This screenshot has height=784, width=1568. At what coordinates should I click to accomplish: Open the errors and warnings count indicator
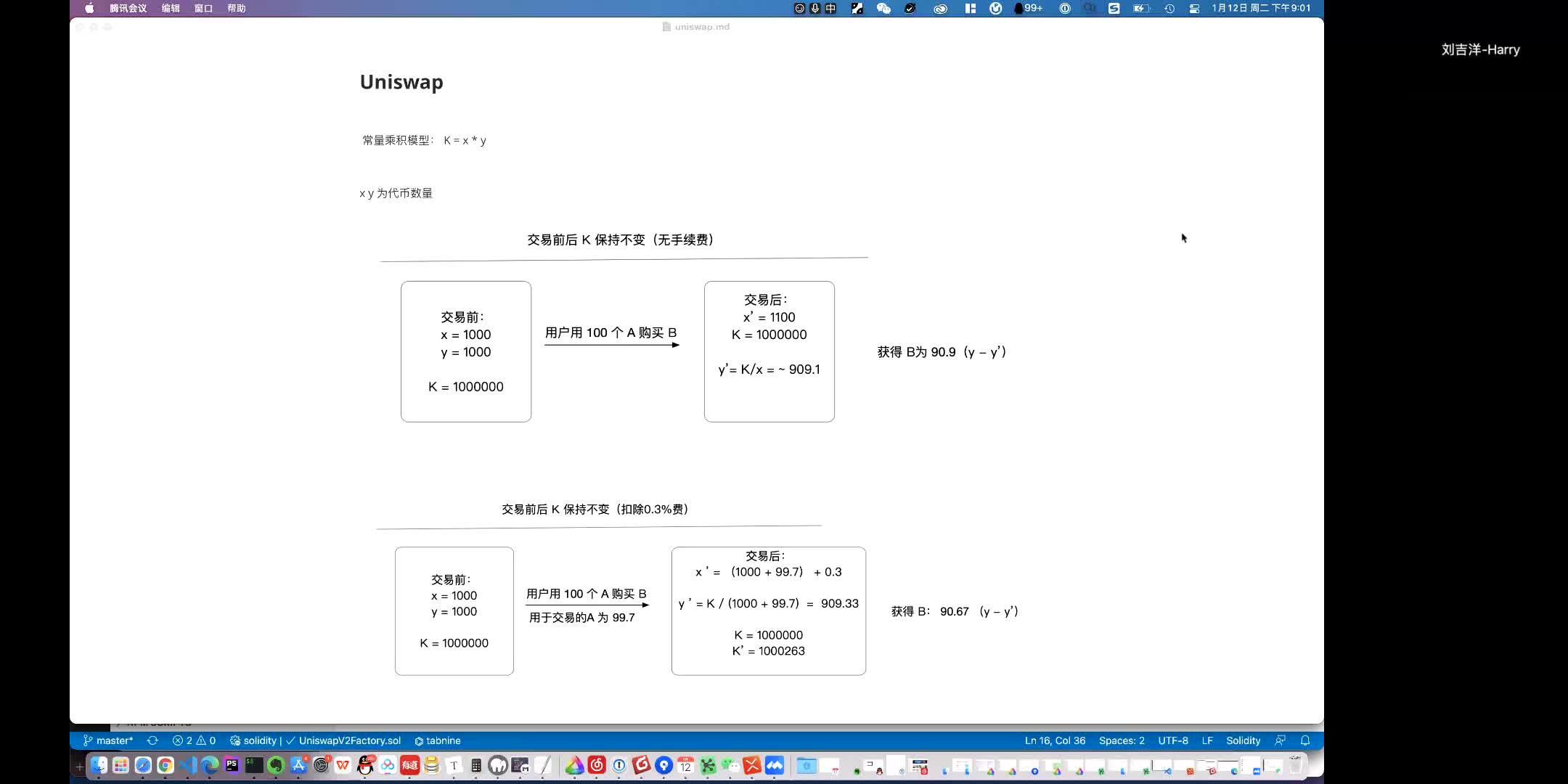(194, 740)
